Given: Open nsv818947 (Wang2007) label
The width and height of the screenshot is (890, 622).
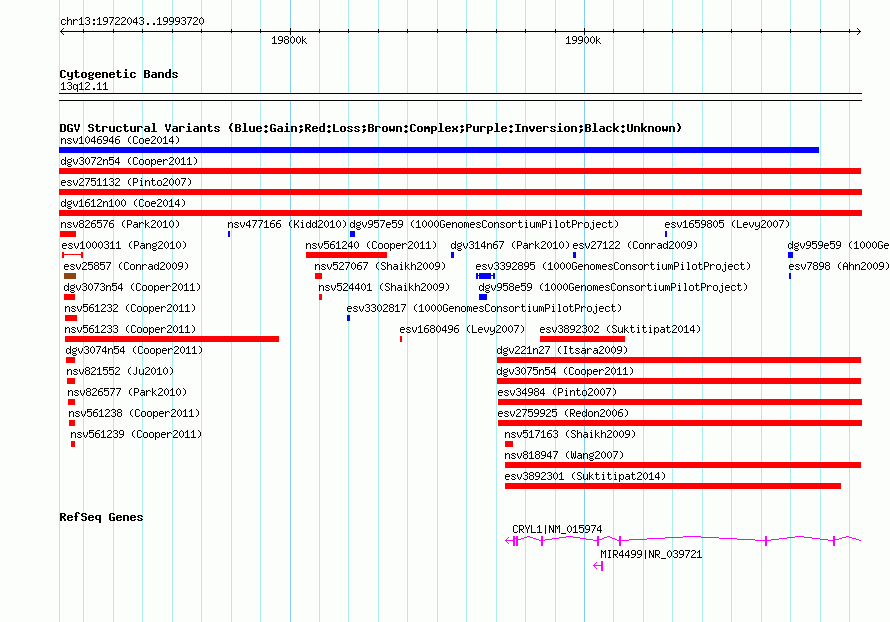Looking at the screenshot, I should point(564,455).
